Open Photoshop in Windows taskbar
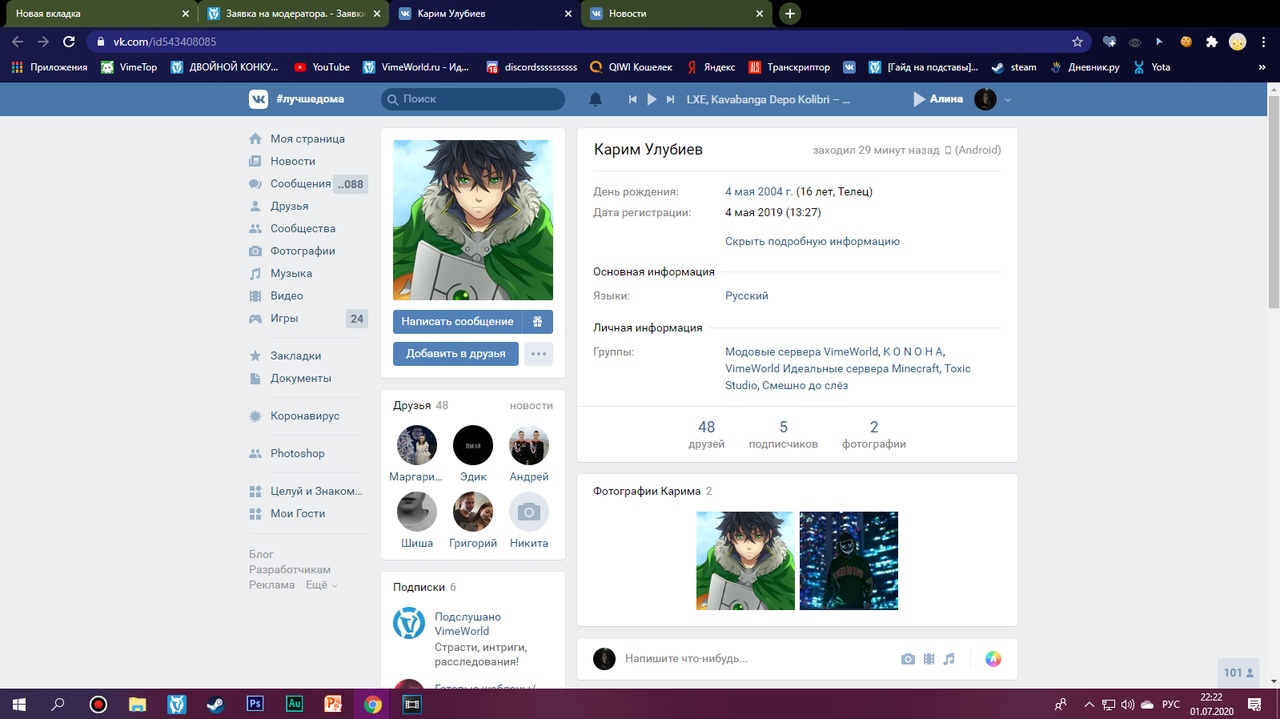This screenshot has width=1280, height=719. click(255, 704)
